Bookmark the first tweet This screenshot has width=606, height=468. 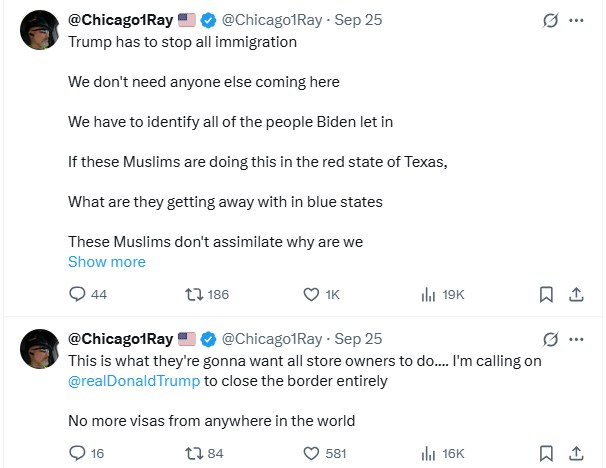546,294
